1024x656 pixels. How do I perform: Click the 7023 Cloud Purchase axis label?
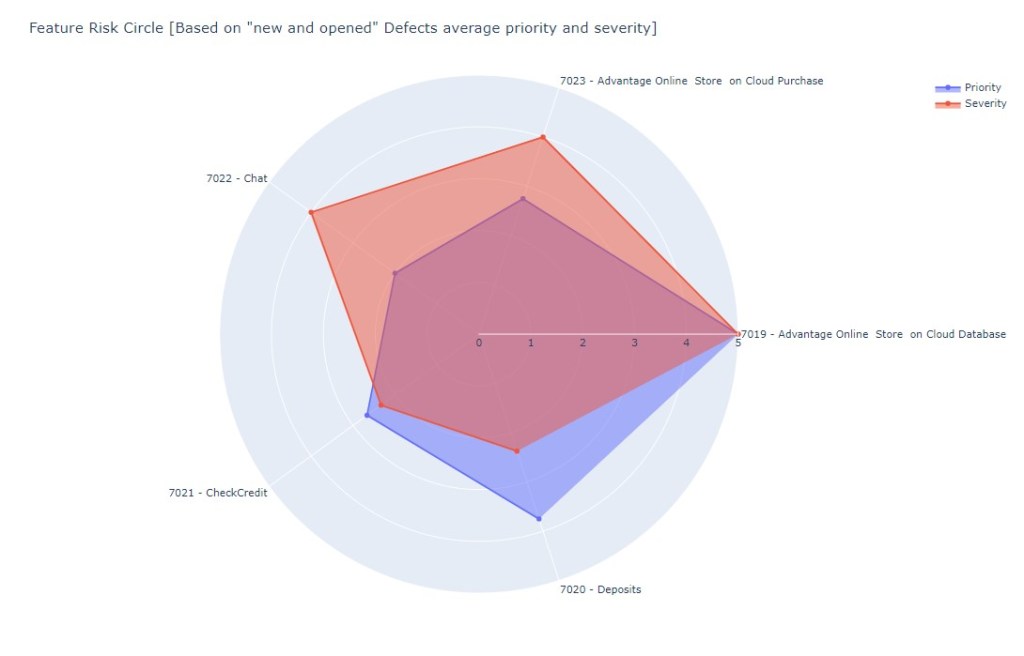click(x=691, y=81)
